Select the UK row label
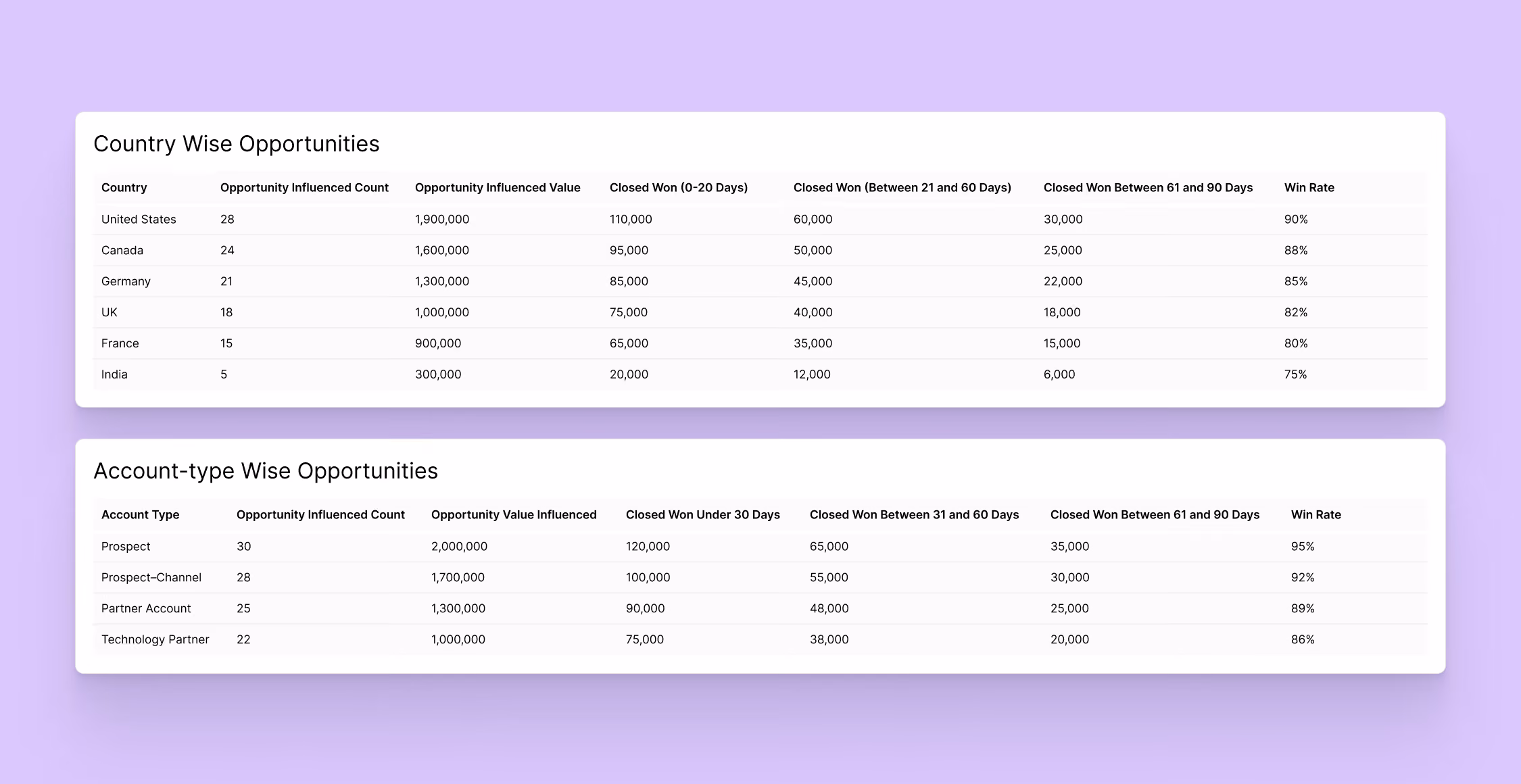The image size is (1521, 784). click(x=110, y=313)
